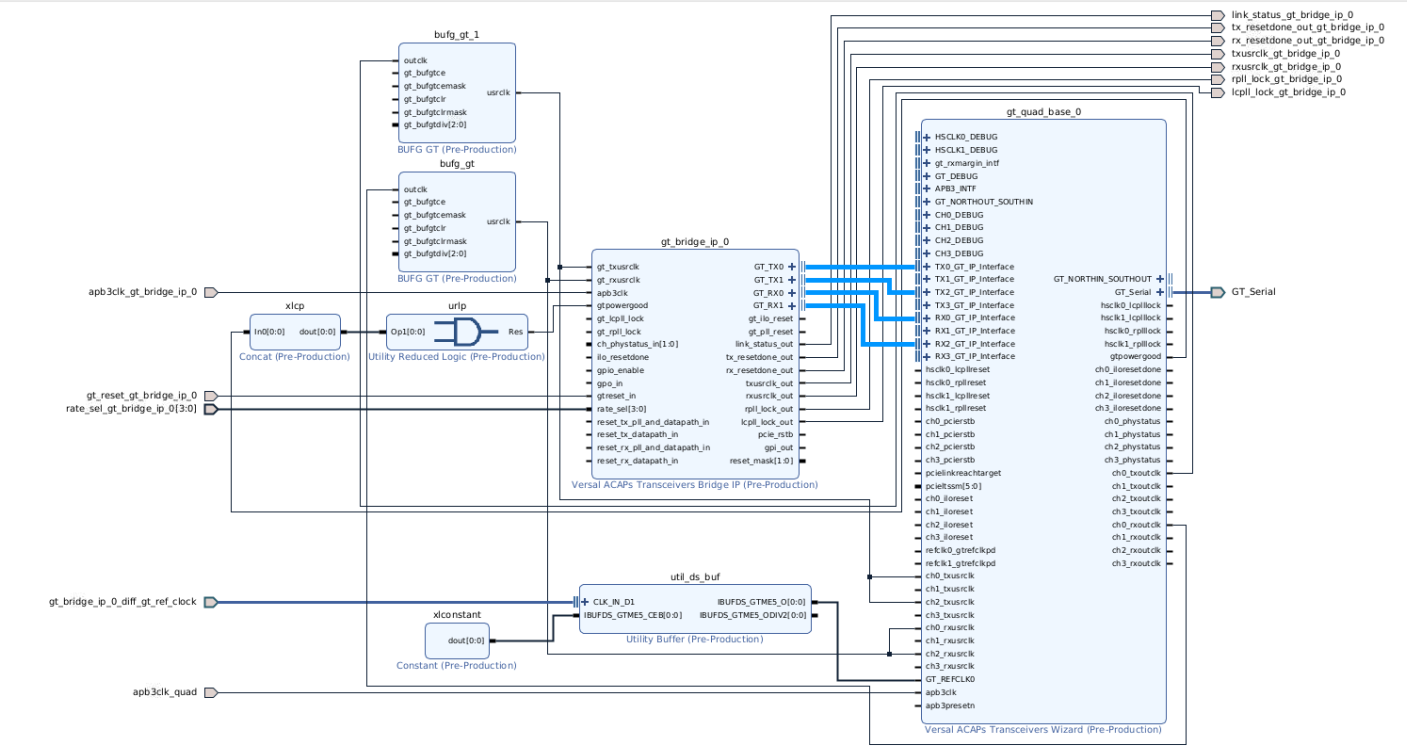Click the apb3clk_gt_bridge_ip_0 input port icon
The height and width of the screenshot is (750, 1407).
(209, 292)
